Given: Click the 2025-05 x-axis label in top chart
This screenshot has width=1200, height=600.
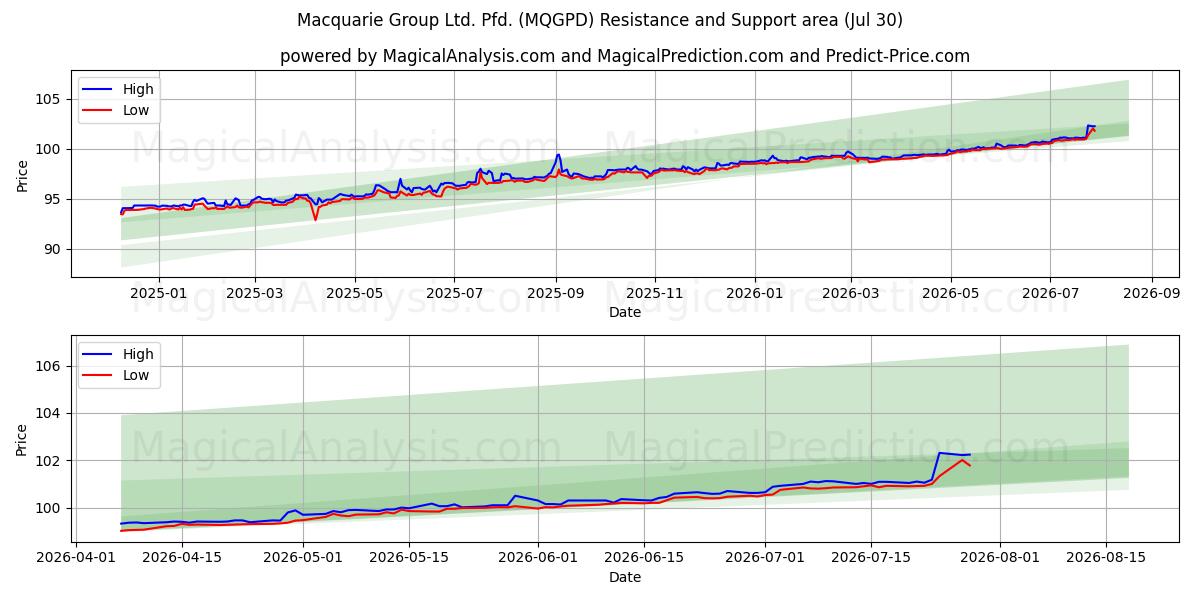Looking at the screenshot, I should click(x=355, y=295).
